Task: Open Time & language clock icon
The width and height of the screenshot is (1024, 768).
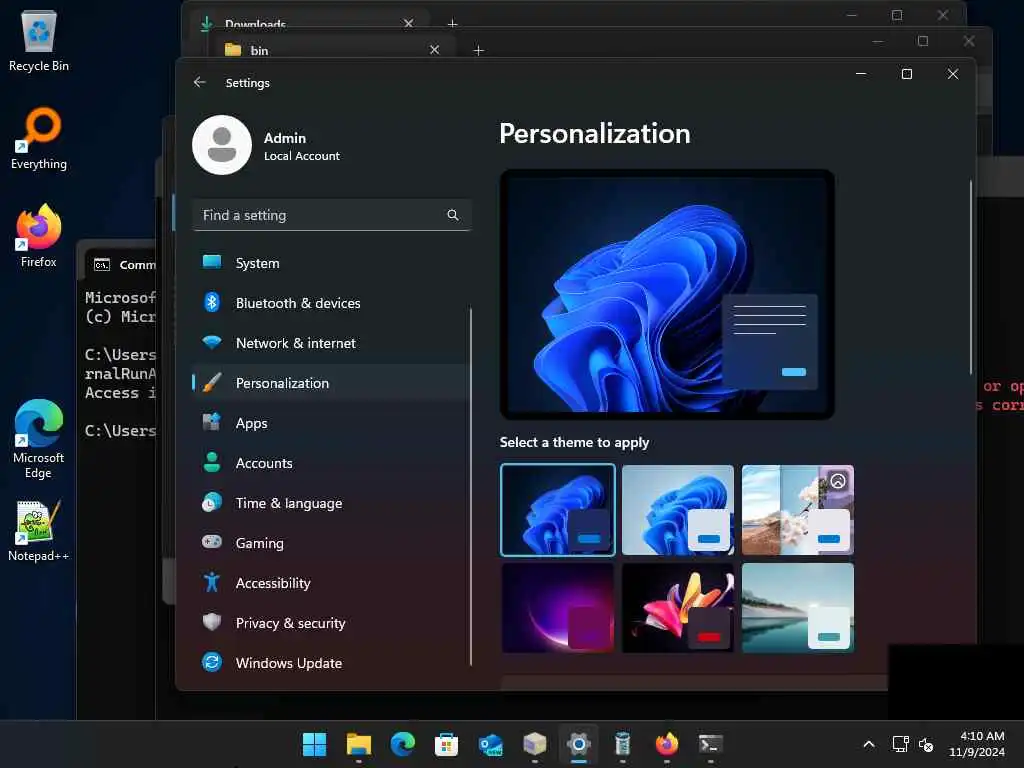Action: tap(212, 502)
